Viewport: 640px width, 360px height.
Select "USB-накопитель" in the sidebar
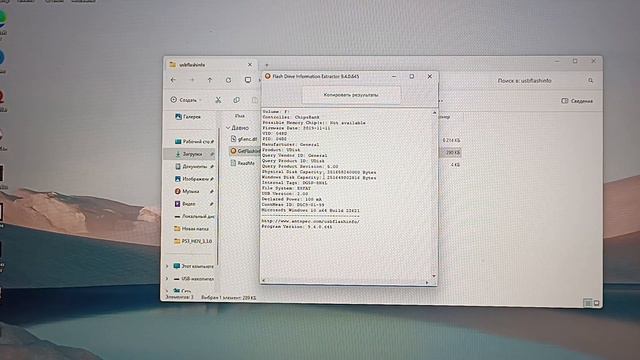pyautogui.click(x=193, y=279)
